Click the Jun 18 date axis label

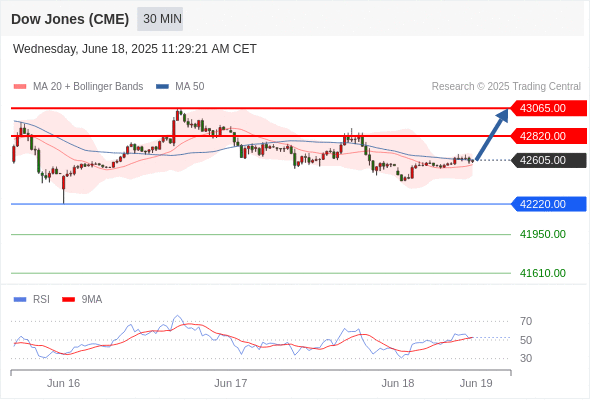click(398, 383)
